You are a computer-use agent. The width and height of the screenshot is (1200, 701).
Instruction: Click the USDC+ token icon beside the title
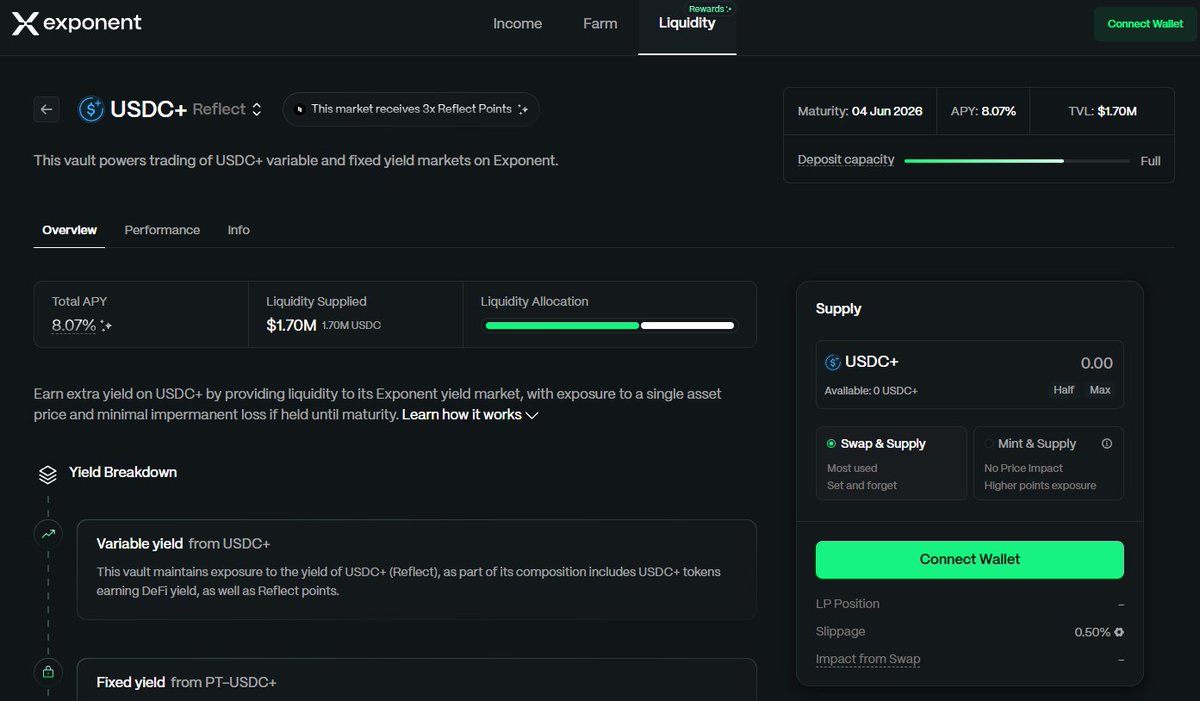[91, 109]
